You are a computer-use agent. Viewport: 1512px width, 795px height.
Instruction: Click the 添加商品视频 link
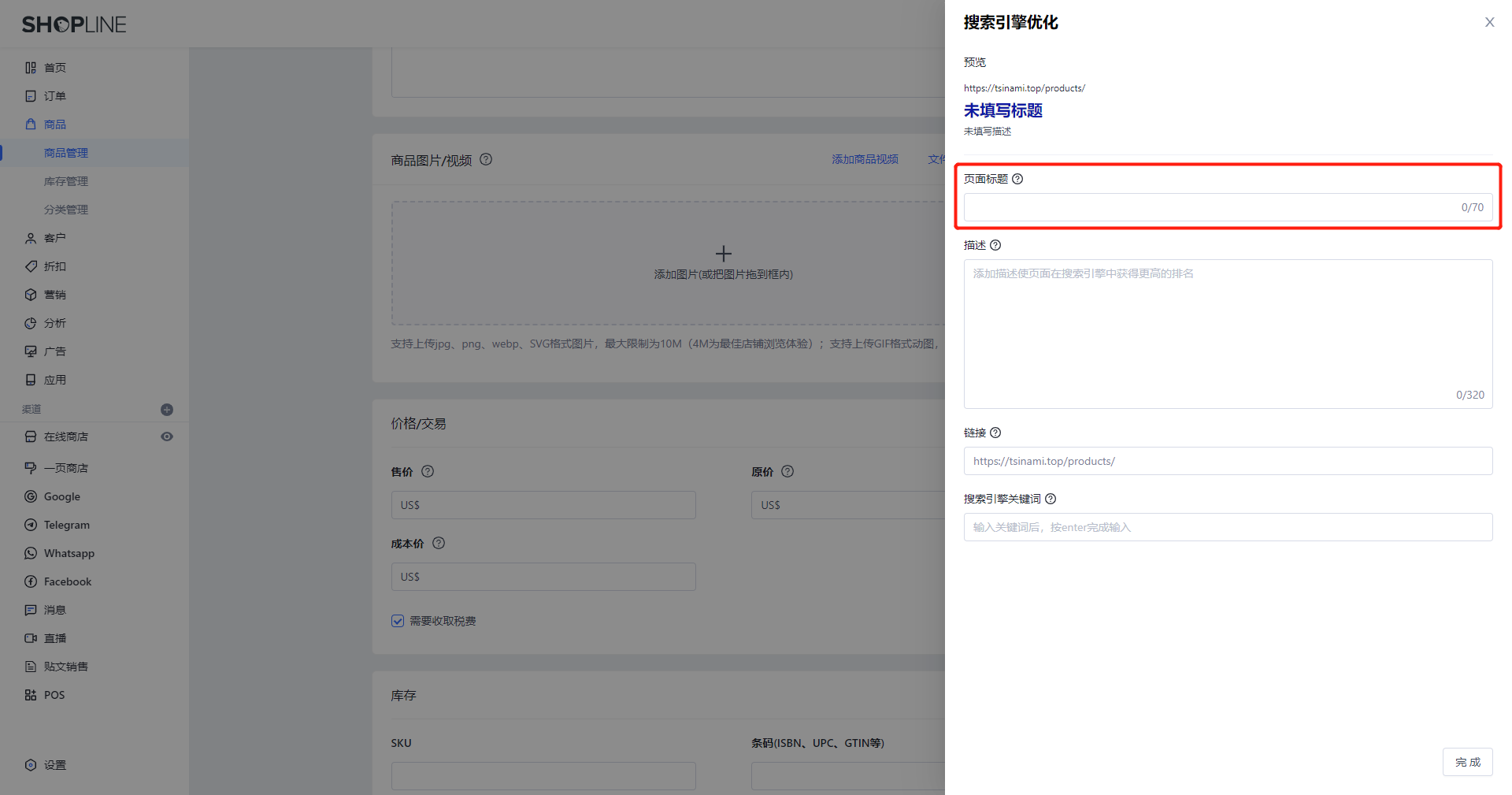(865, 159)
